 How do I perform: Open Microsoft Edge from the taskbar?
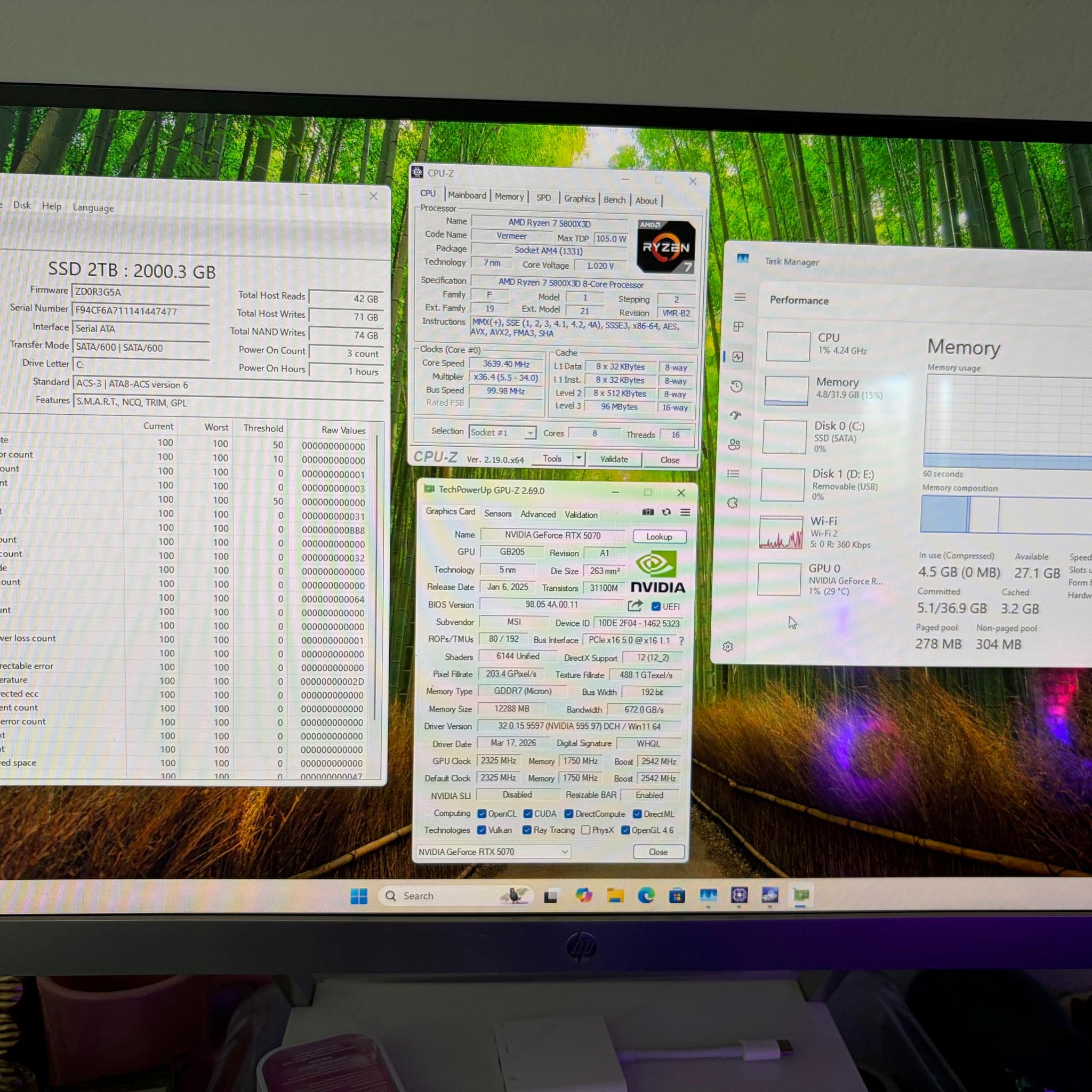click(646, 895)
